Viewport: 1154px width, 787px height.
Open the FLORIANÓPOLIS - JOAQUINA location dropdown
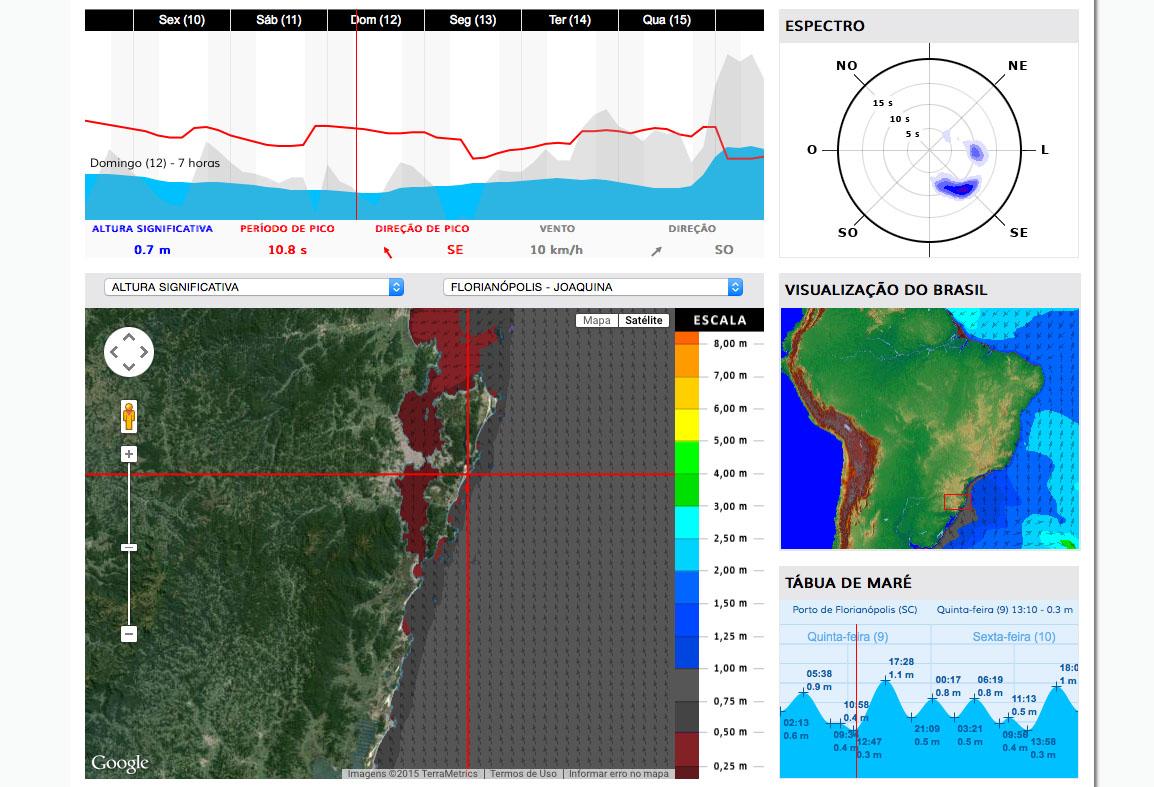(592, 287)
